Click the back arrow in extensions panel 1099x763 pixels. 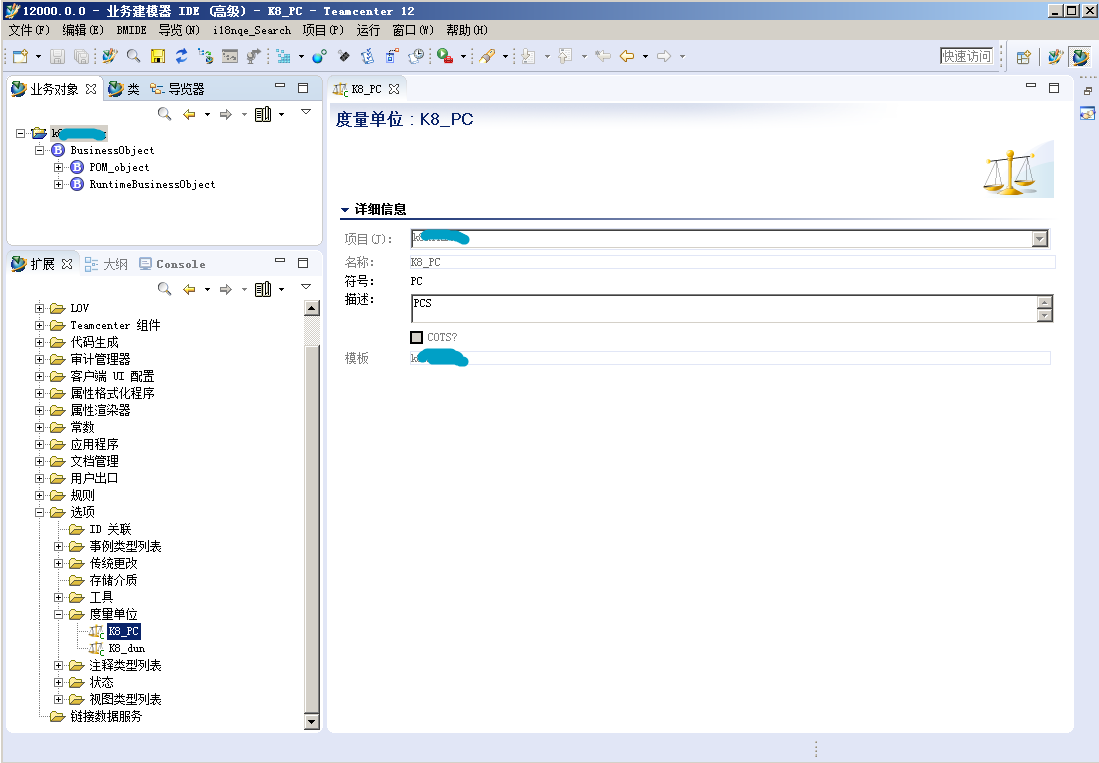(x=189, y=289)
